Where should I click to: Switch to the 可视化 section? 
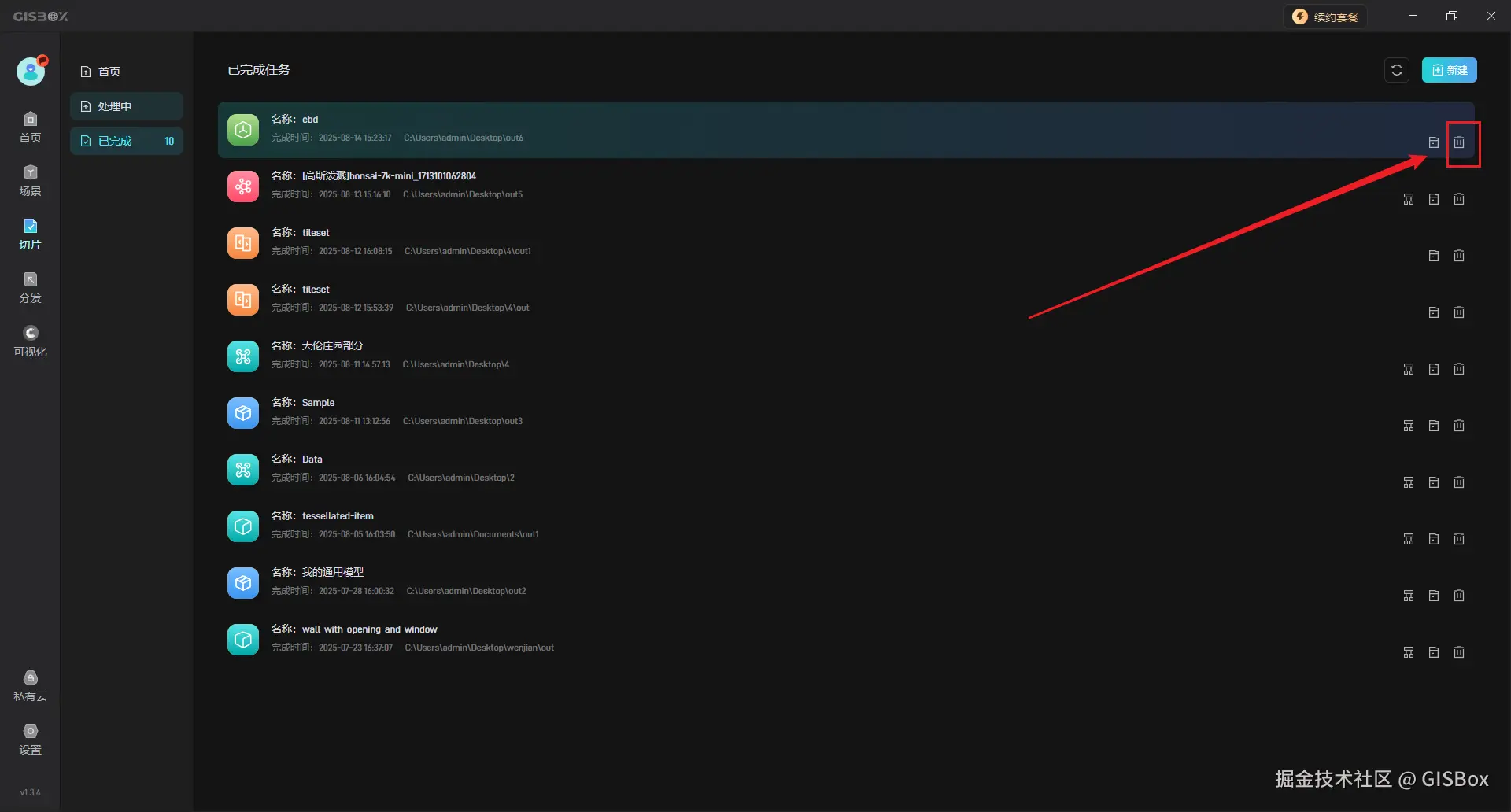click(30, 341)
